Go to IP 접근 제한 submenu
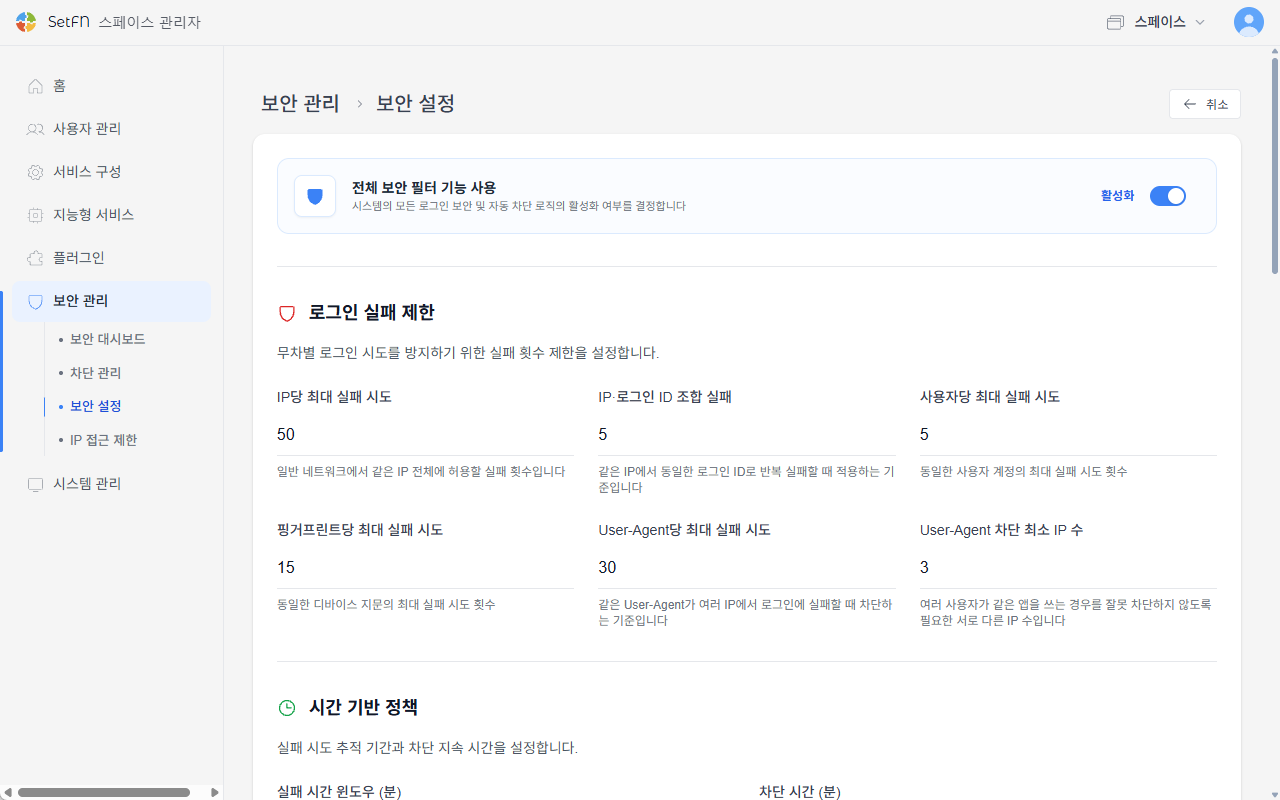 click(104, 440)
